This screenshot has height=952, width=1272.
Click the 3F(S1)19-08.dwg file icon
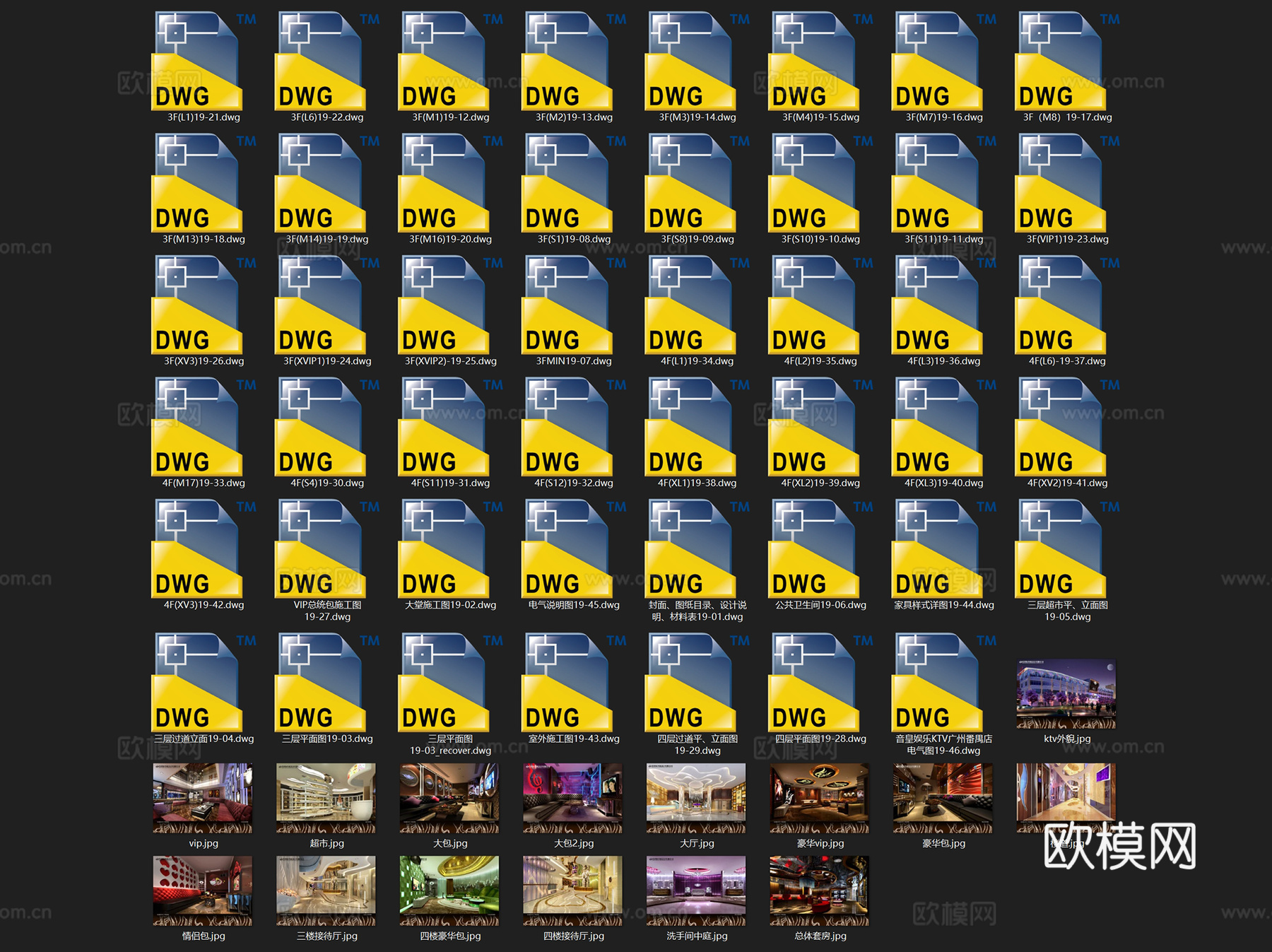click(x=567, y=183)
